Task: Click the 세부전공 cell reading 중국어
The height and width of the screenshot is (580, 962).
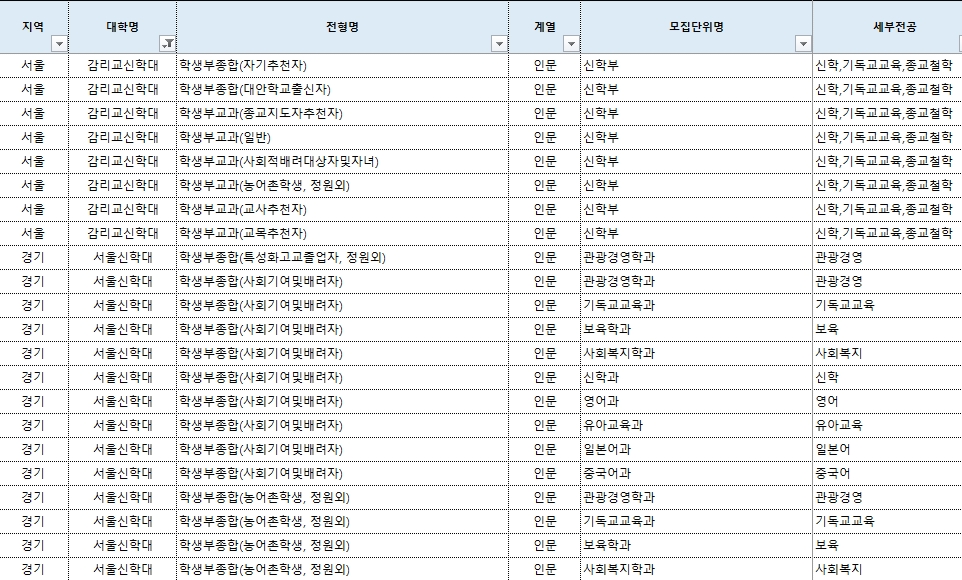Action: [887, 473]
